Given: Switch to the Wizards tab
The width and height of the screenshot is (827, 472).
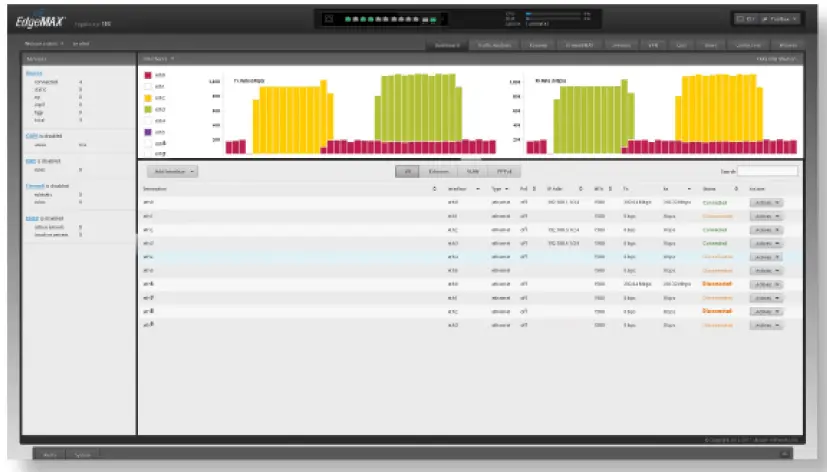Looking at the screenshot, I should (x=788, y=45).
